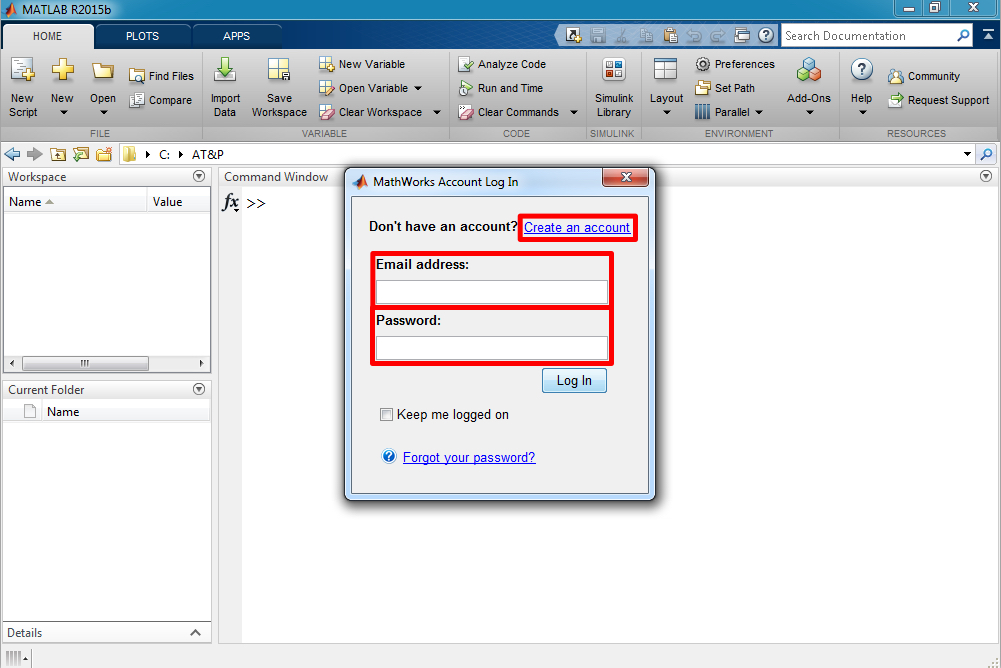Open the address bar path dropdown
The width and height of the screenshot is (1001, 668).
pos(967,154)
